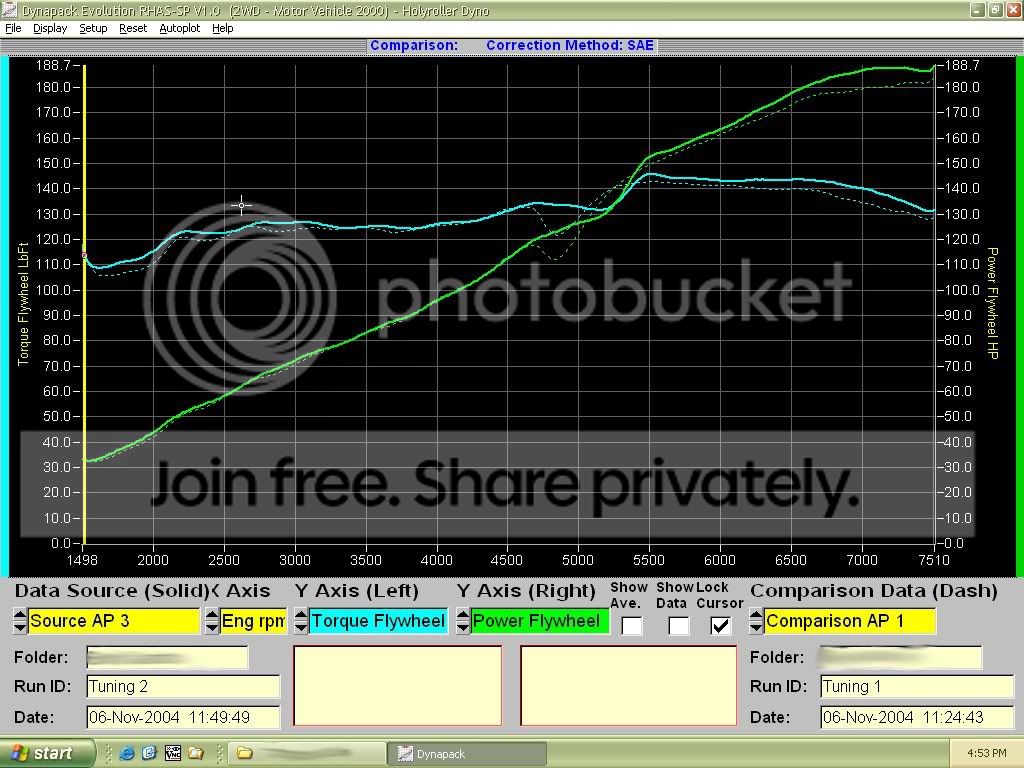Image resolution: width=1024 pixels, height=768 pixels.
Task: Click the source date field 11:49:49
Action: [183, 717]
